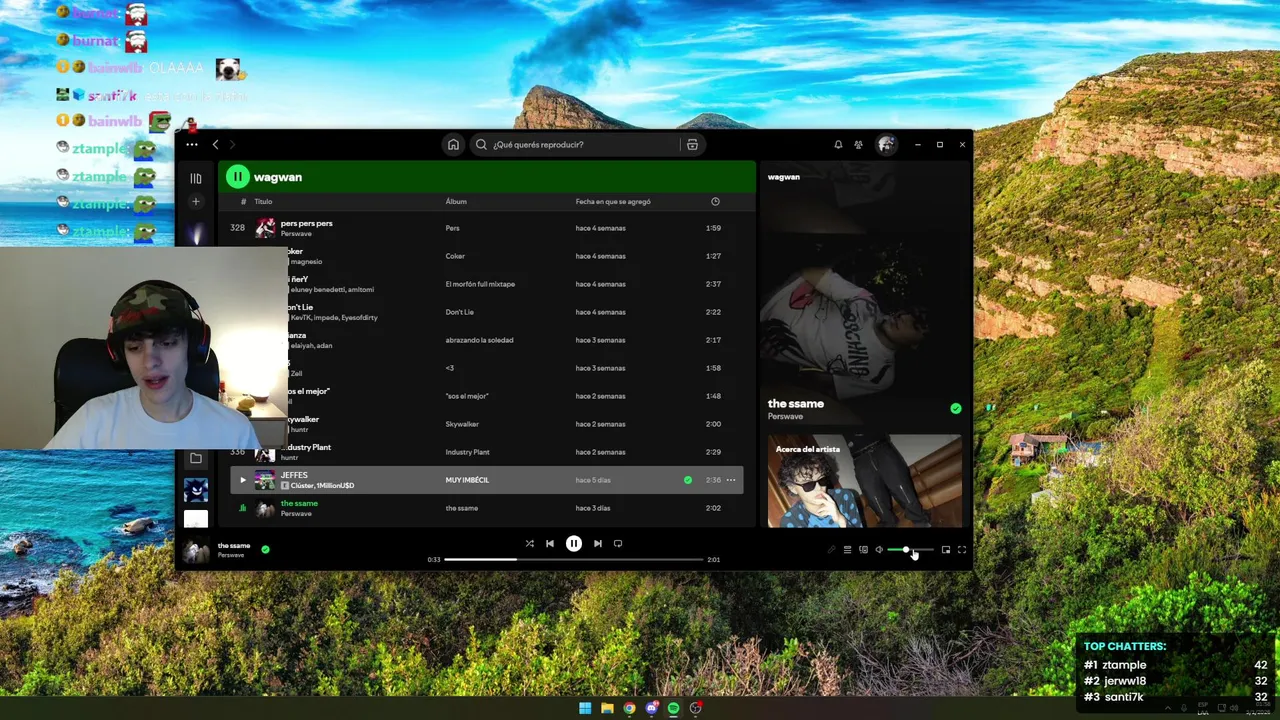Sort the list by Título column

pyautogui.click(x=263, y=201)
